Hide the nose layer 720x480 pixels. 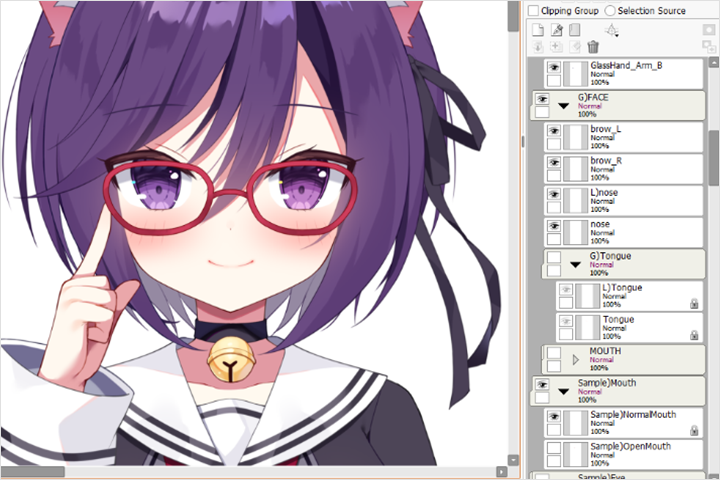[554, 226]
